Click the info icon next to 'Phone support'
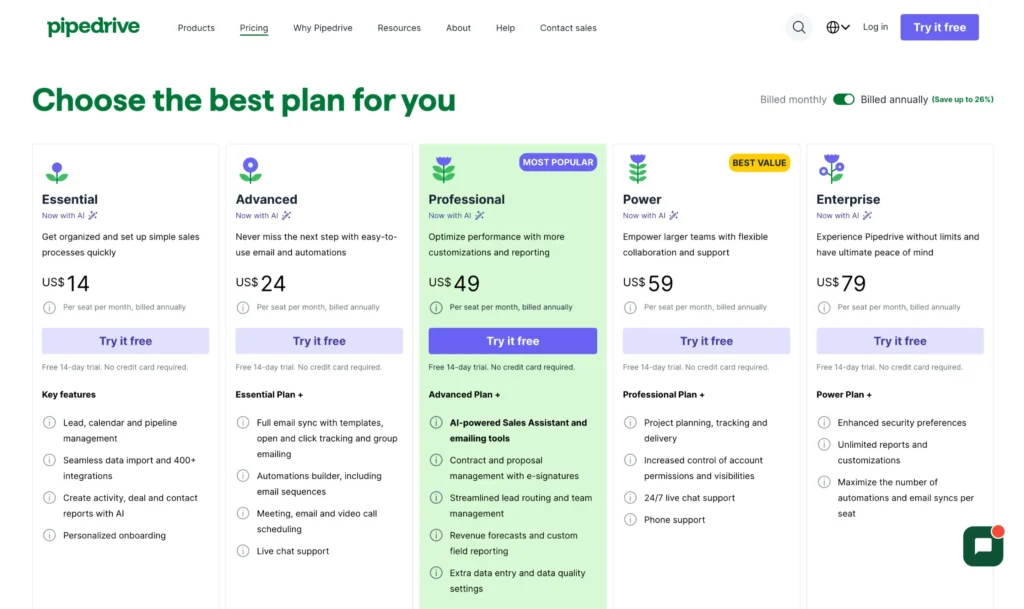This screenshot has height=609, width=1024. point(631,519)
